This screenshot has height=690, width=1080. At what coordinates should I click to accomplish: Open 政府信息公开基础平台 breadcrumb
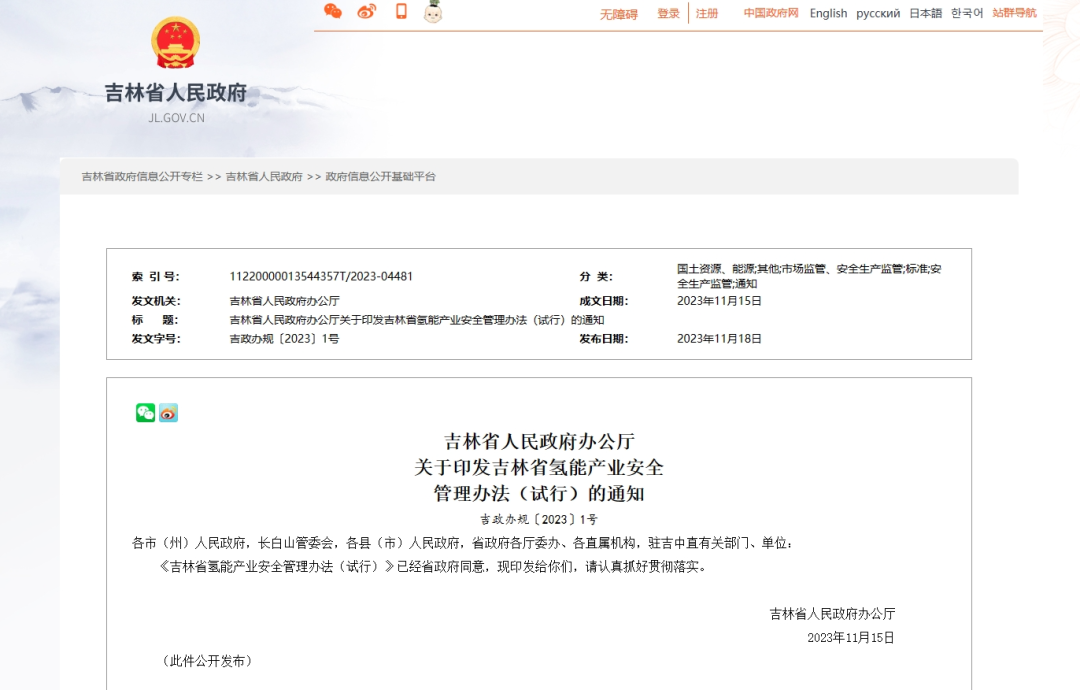pos(381,177)
